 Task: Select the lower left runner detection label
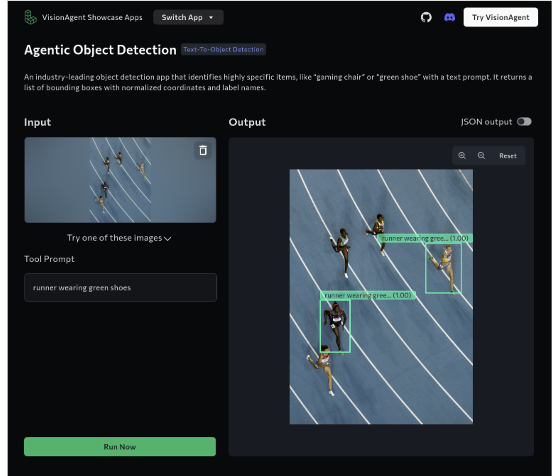368,295
